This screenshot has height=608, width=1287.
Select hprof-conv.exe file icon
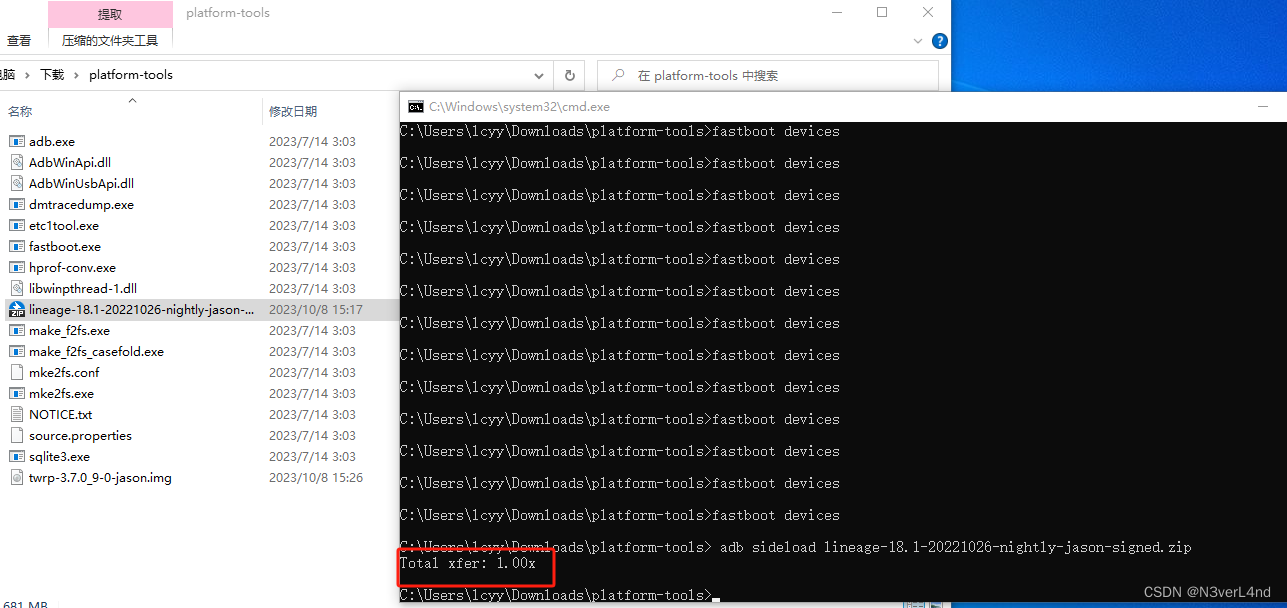click(16, 268)
